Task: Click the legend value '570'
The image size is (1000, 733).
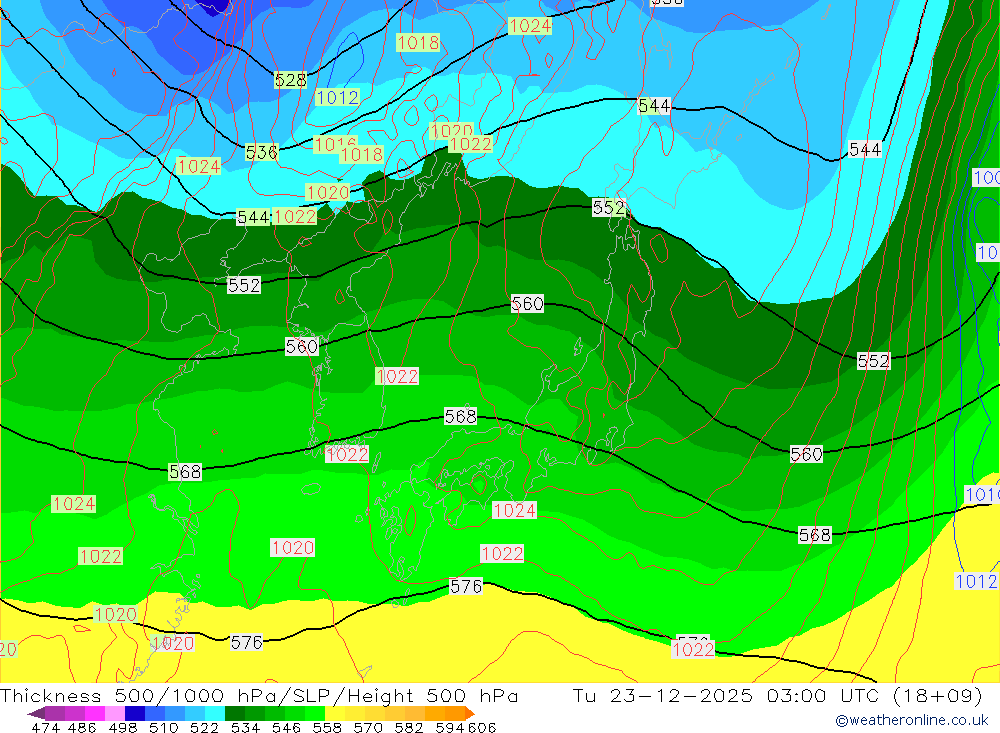Action: tap(367, 727)
